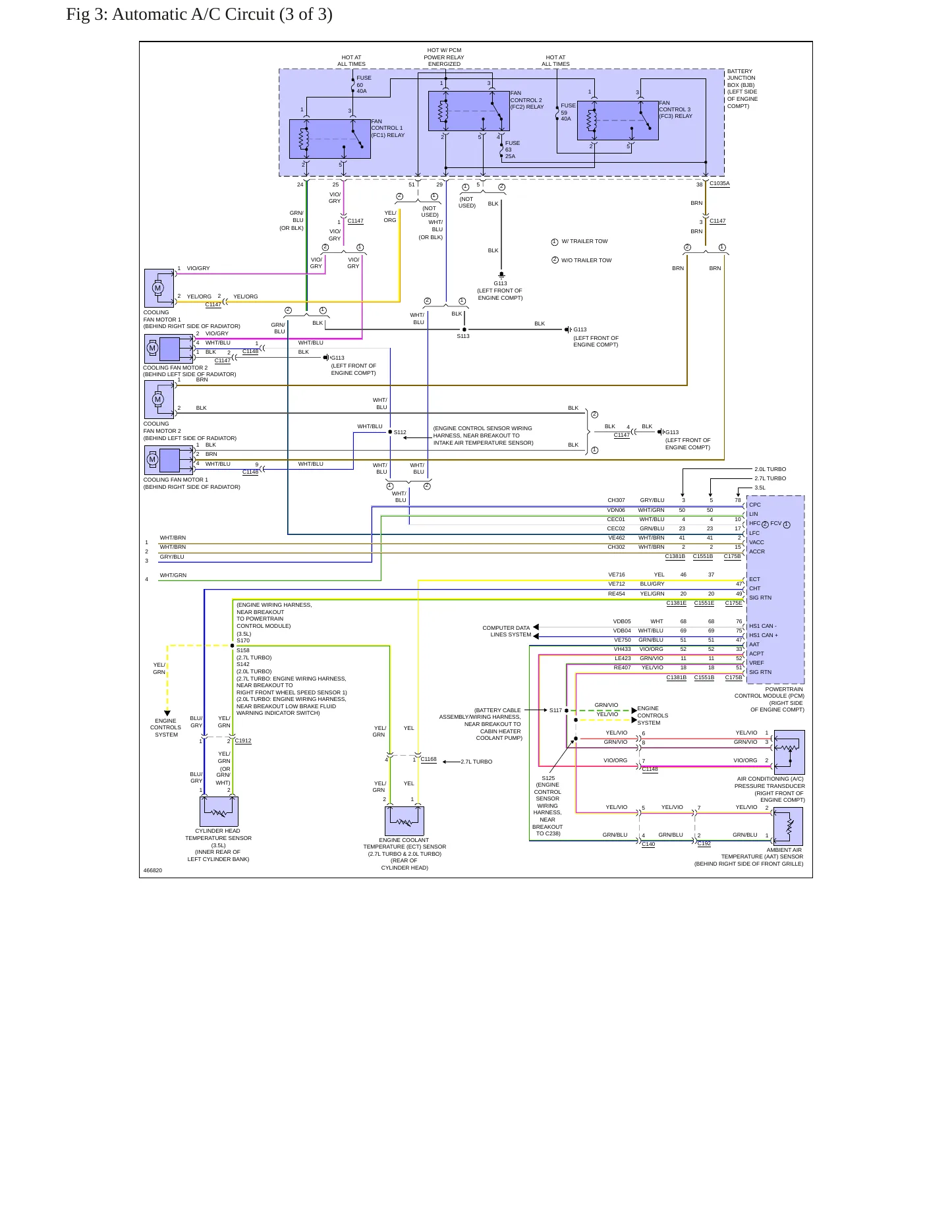952x1232 pixels.
Task: Select the Fan Control 2 (FC2) Relay symbol
Action: point(469,111)
